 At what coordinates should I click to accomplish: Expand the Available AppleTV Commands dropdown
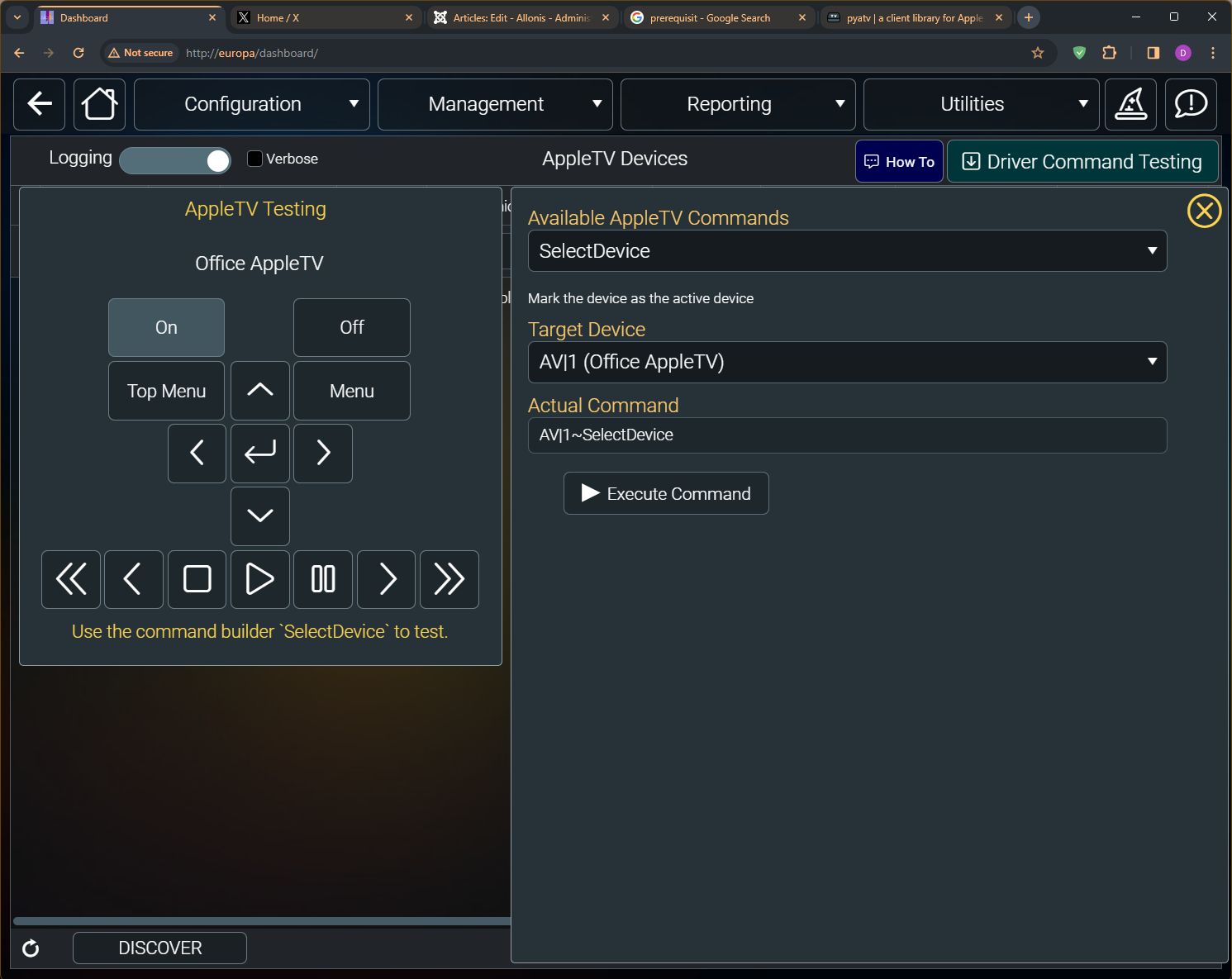847,251
